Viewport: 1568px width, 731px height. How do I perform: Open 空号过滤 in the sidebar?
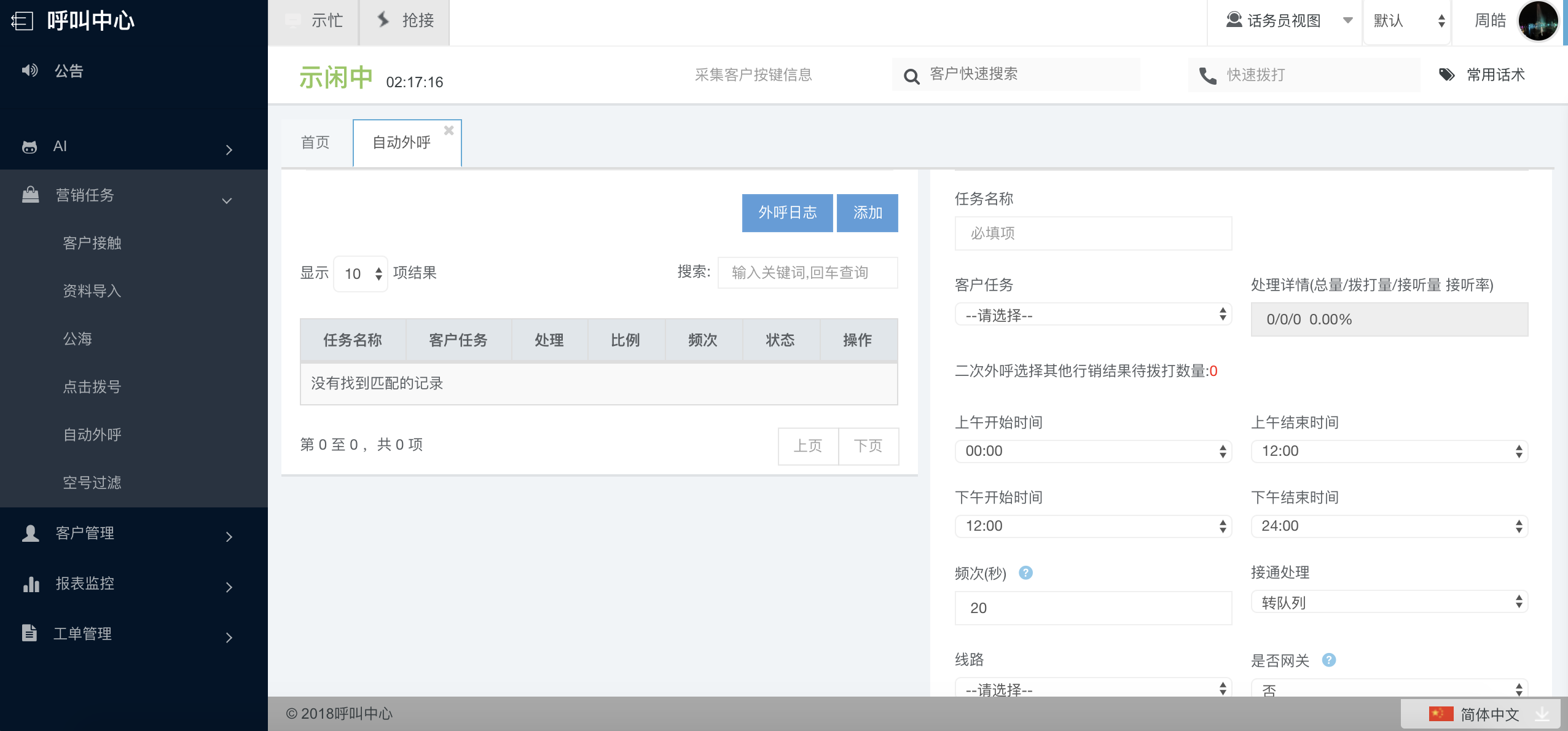pos(92,483)
